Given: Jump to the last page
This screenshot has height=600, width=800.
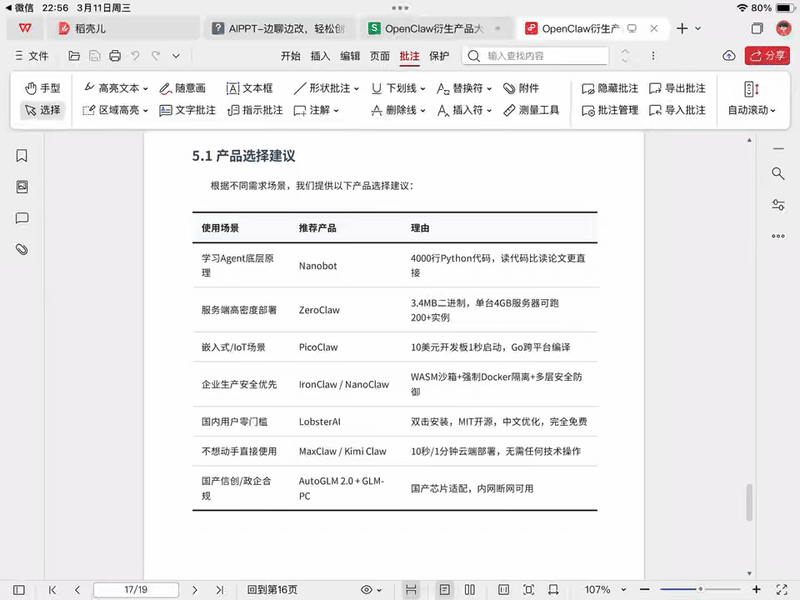Looking at the screenshot, I should point(219,590).
